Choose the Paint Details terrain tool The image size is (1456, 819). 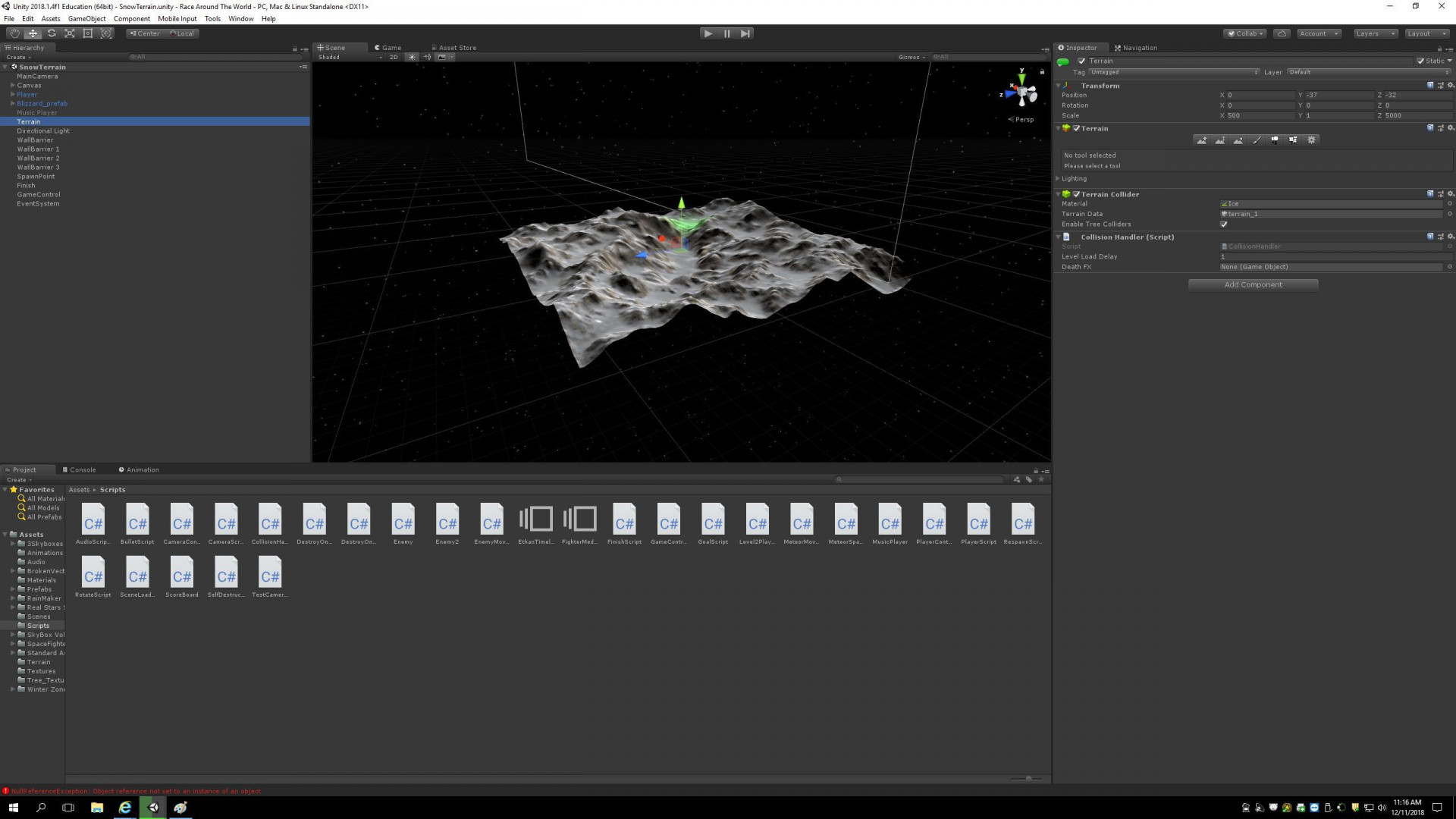[1293, 140]
